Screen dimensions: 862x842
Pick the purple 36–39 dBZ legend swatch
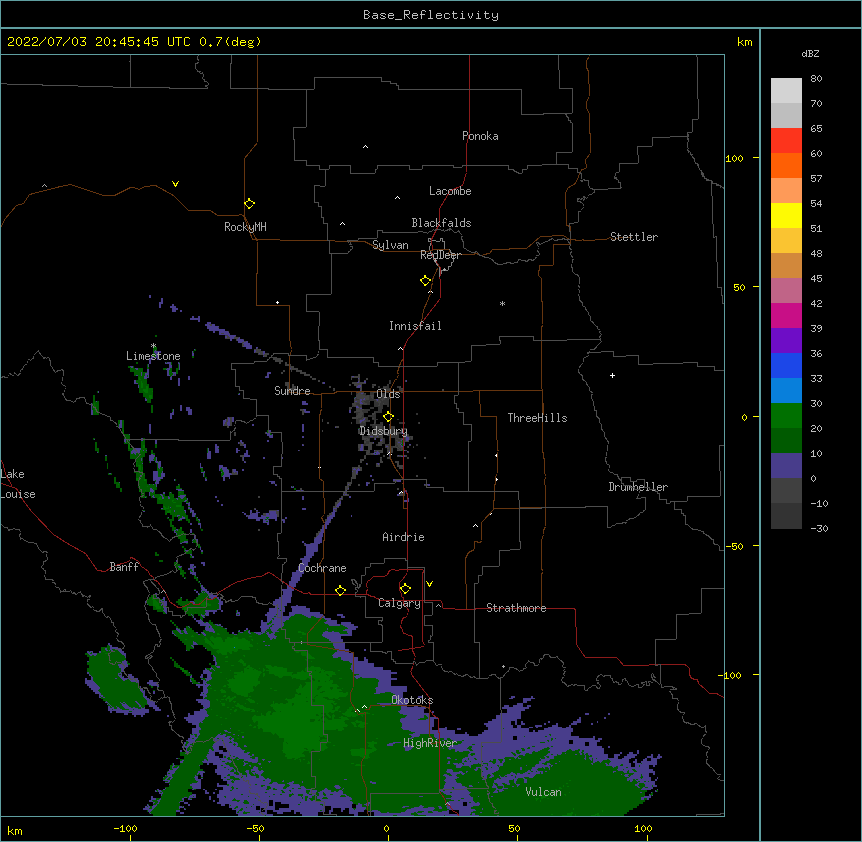[x=786, y=341]
